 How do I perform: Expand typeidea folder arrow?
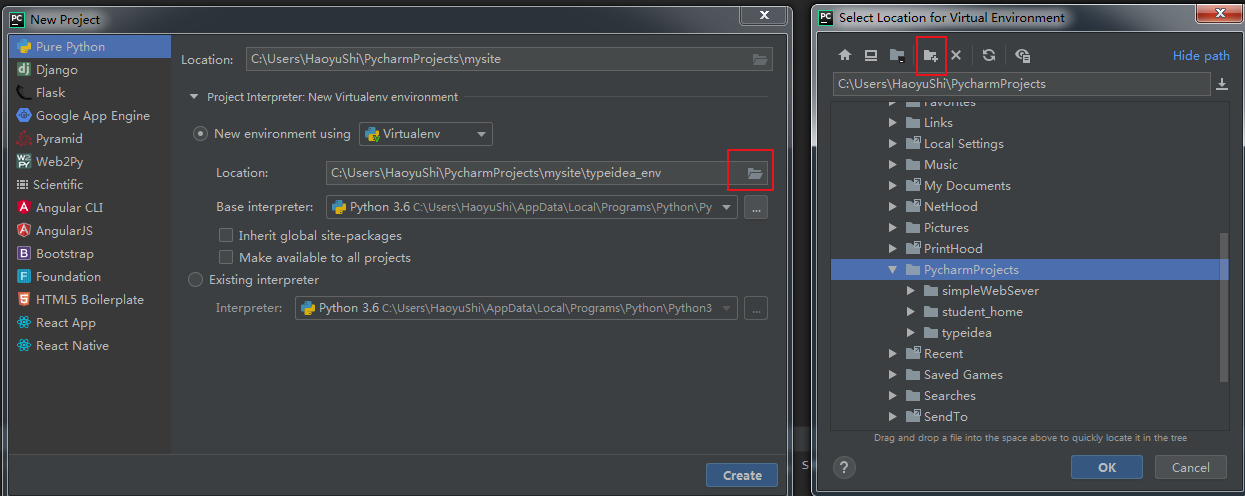(911, 333)
